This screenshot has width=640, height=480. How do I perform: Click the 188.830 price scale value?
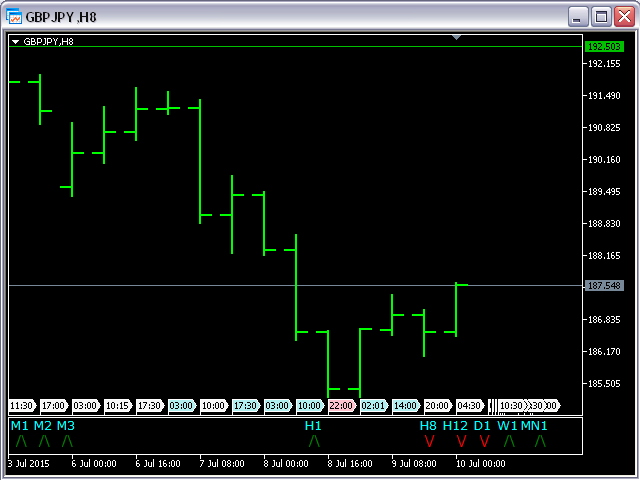[x=604, y=224]
